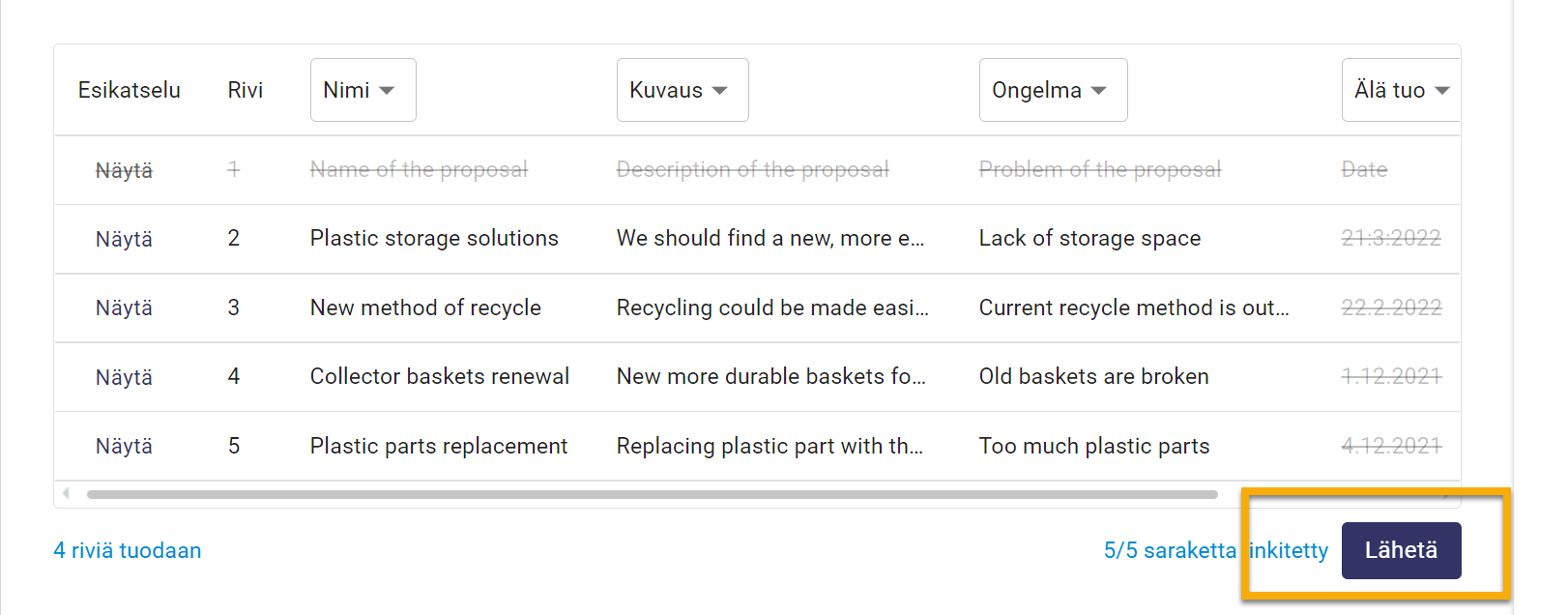The height and width of the screenshot is (615, 1568).
Task: Open the Nimi column mapping dropdown
Action: [363, 90]
